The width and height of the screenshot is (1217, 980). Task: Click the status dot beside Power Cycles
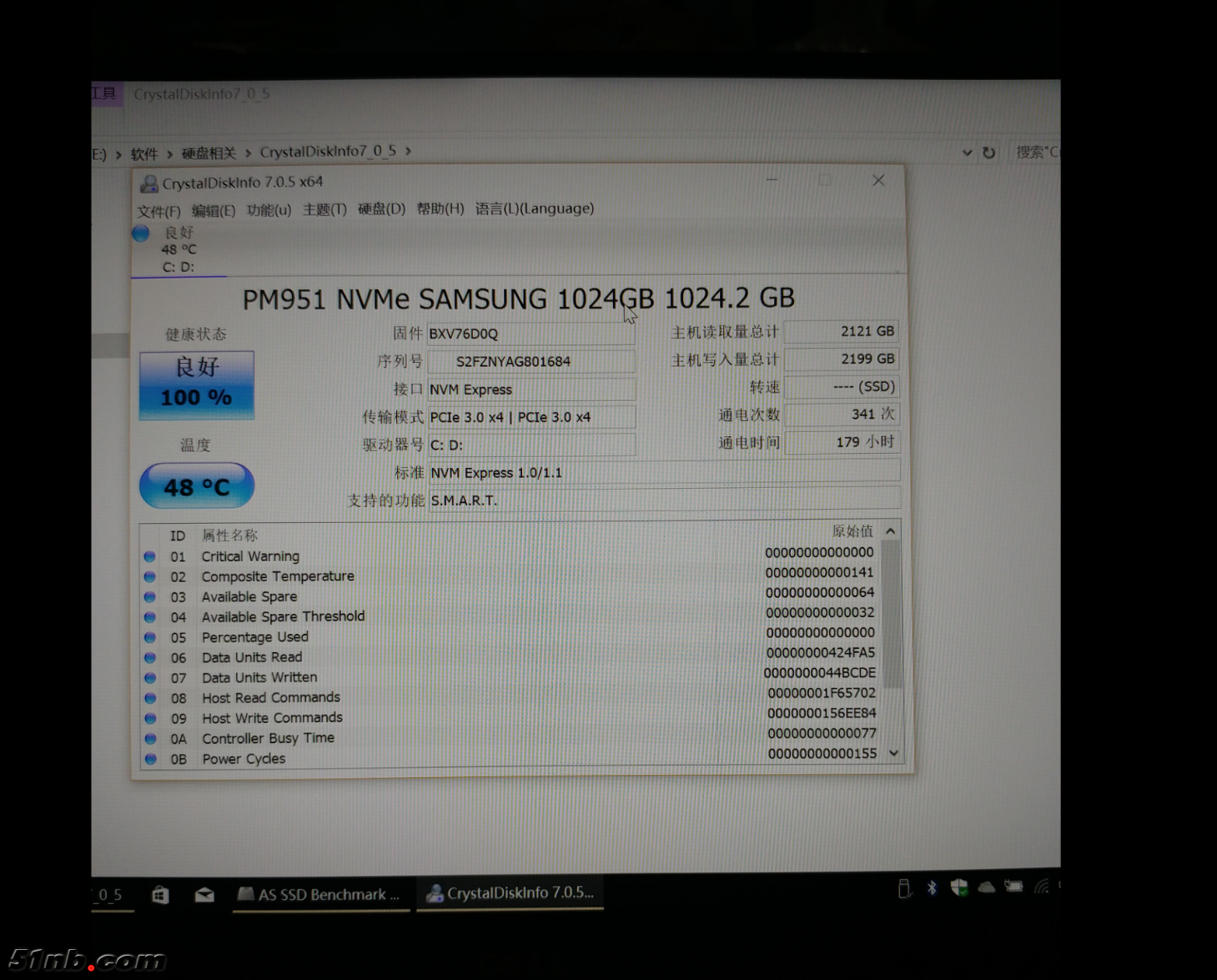[x=151, y=759]
